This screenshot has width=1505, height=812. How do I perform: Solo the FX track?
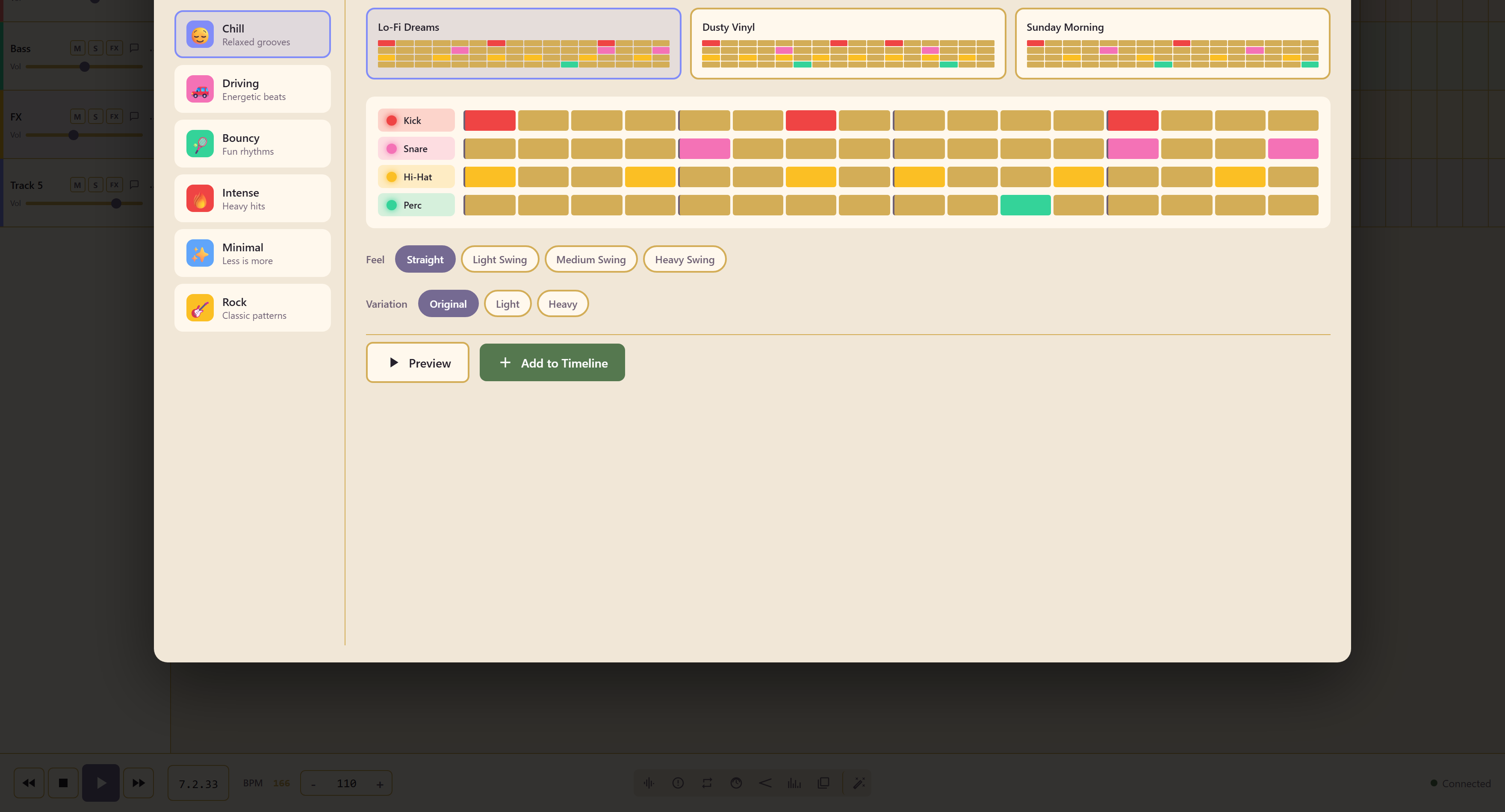[96, 116]
